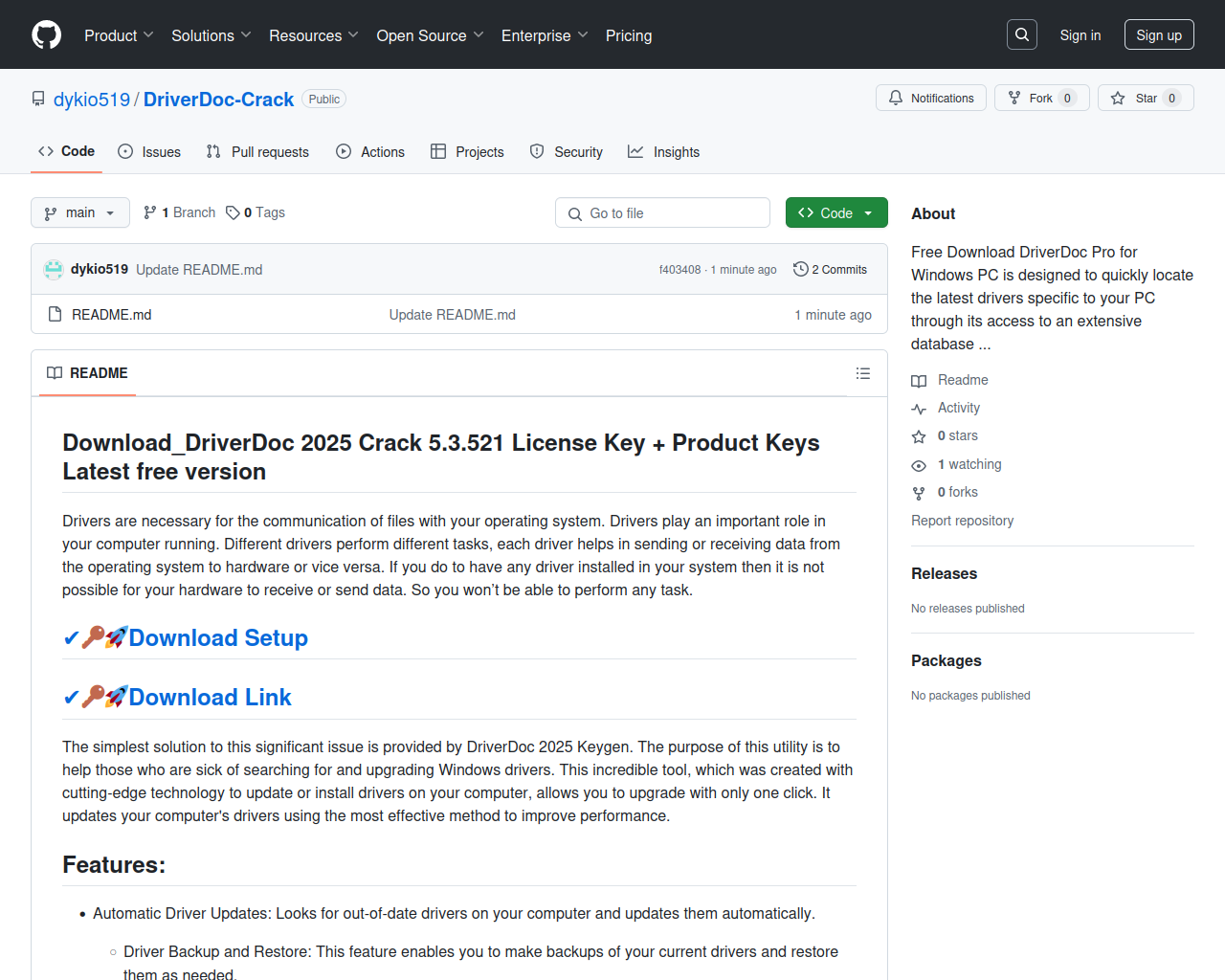Open the README.md file

click(x=112, y=315)
